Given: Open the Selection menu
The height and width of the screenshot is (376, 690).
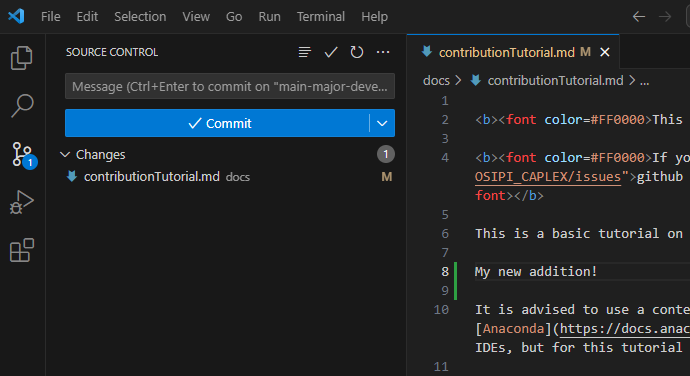Looking at the screenshot, I should [x=140, y=17].
